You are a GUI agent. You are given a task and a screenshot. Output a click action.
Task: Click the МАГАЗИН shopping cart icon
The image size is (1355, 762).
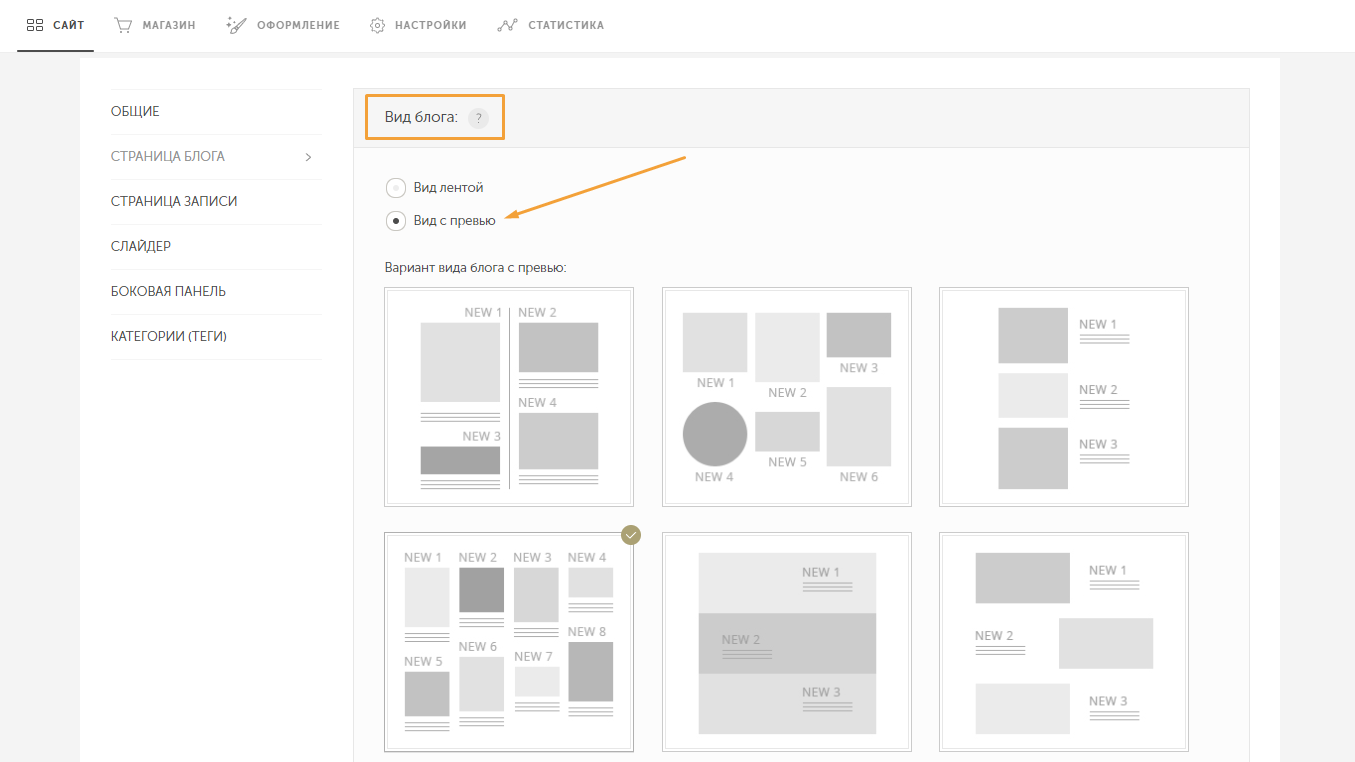(x=124, y=25)
